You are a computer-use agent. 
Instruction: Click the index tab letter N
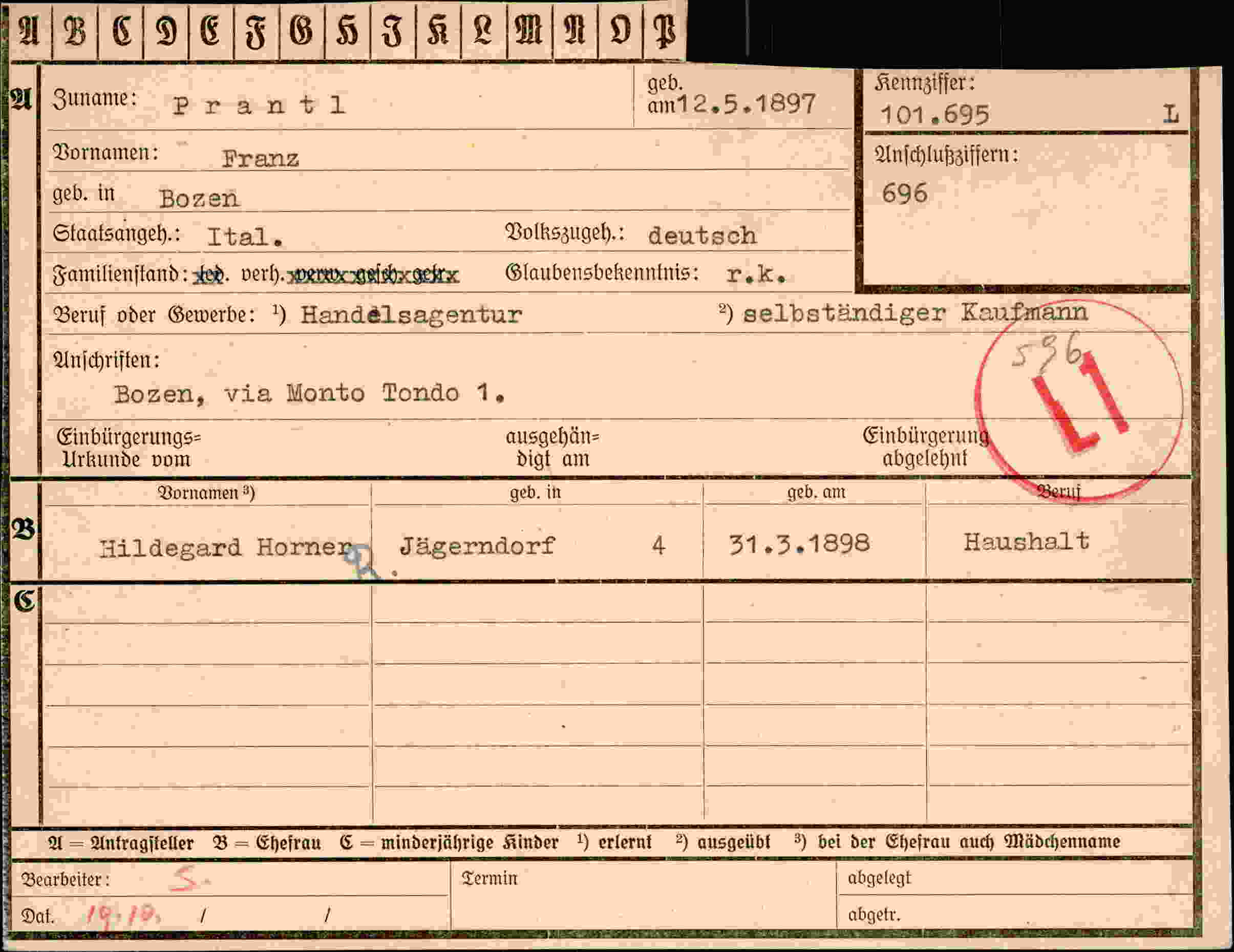(x=575, y=30)
